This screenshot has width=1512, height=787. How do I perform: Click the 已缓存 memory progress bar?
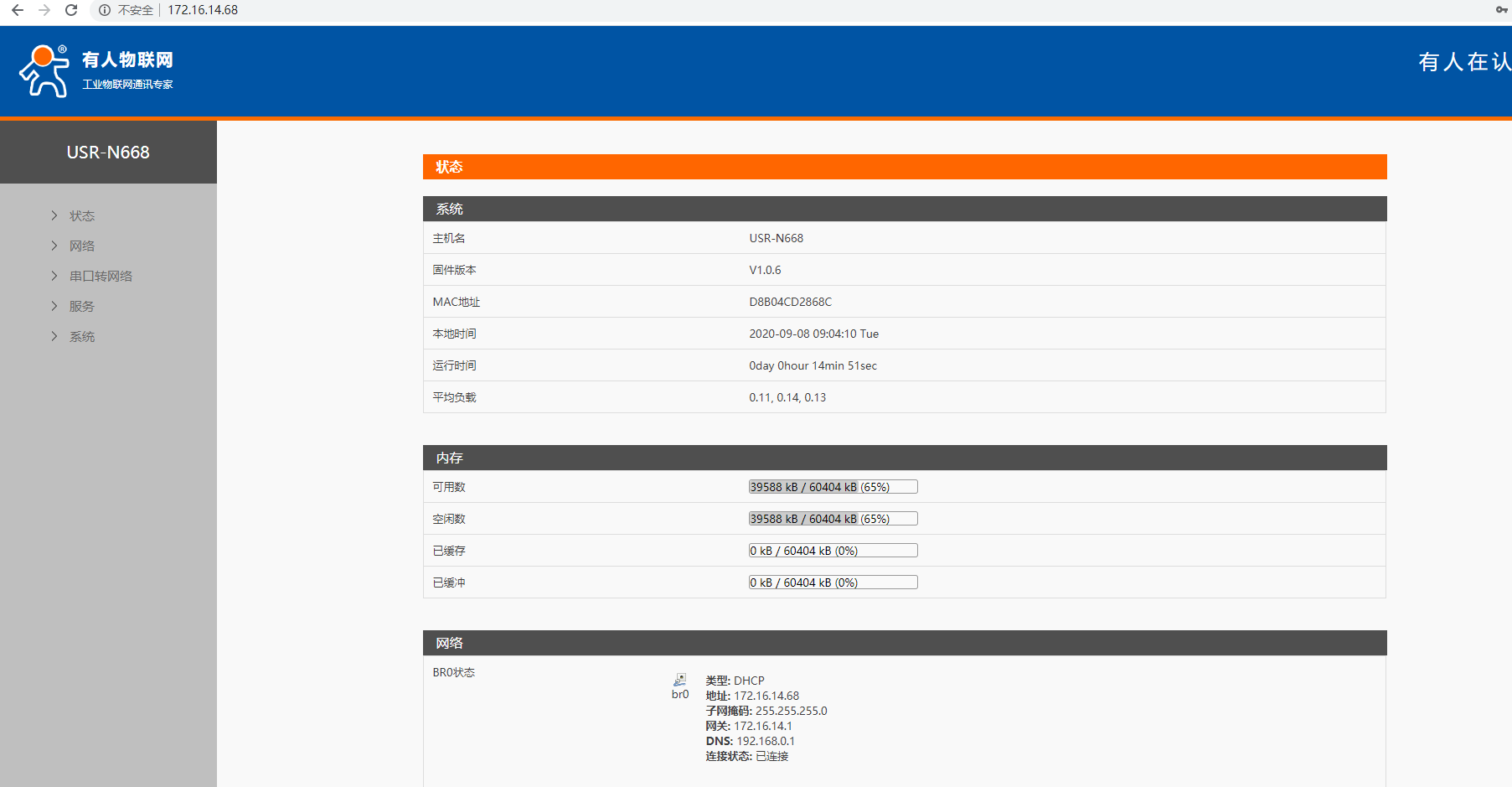click(x=833, y=551)
